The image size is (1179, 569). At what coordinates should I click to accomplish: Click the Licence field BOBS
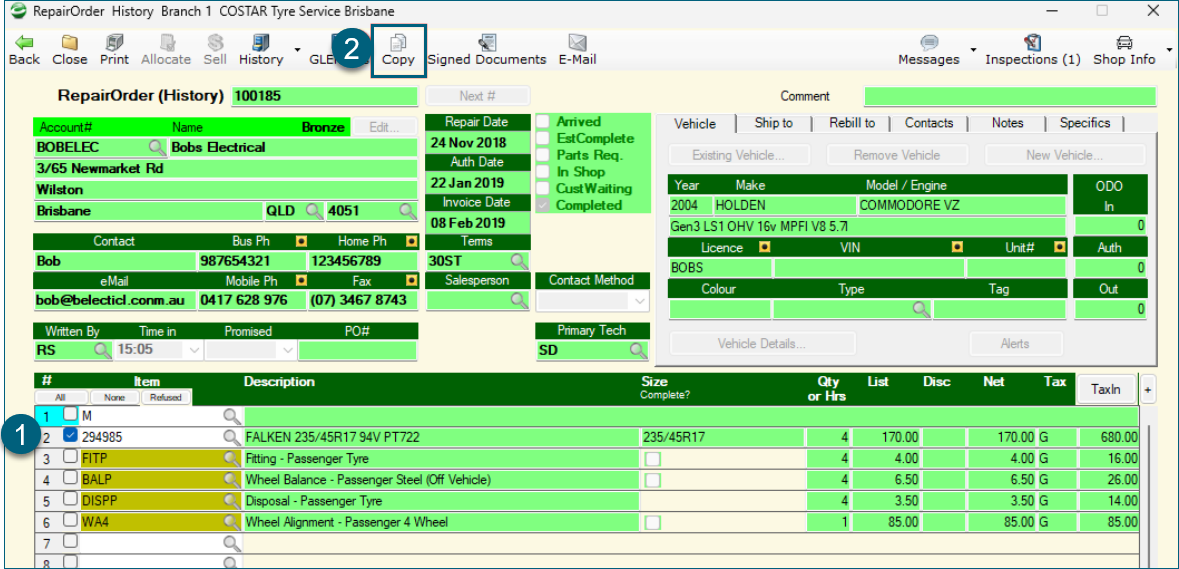tap(720, 267)
